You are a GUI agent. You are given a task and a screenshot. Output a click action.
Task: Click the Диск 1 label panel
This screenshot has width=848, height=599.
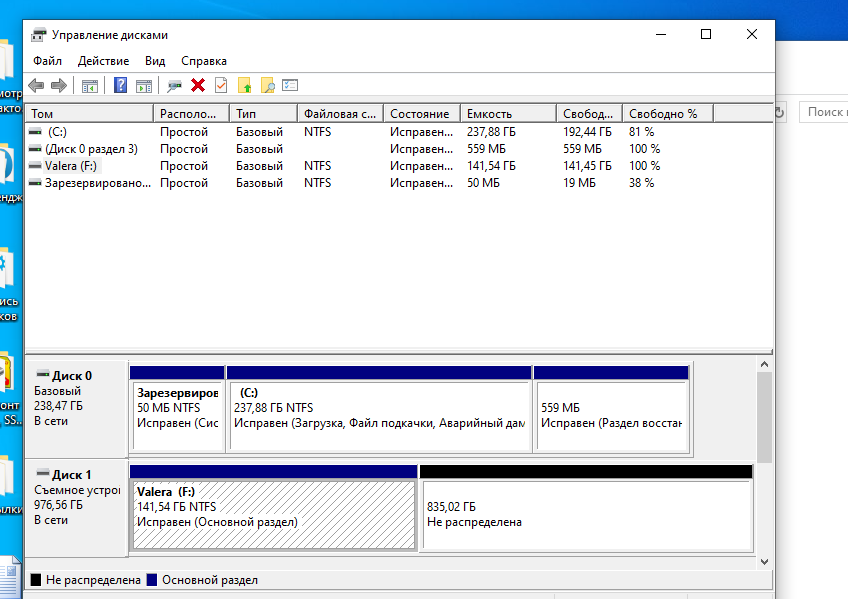click(x=77, y=508)
